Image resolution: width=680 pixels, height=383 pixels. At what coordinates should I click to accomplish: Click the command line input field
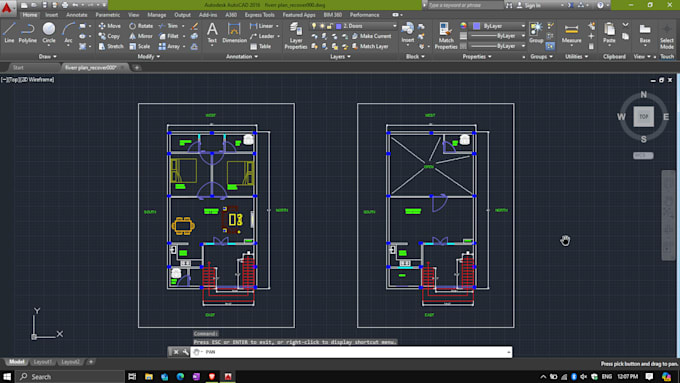pos(351,352)
